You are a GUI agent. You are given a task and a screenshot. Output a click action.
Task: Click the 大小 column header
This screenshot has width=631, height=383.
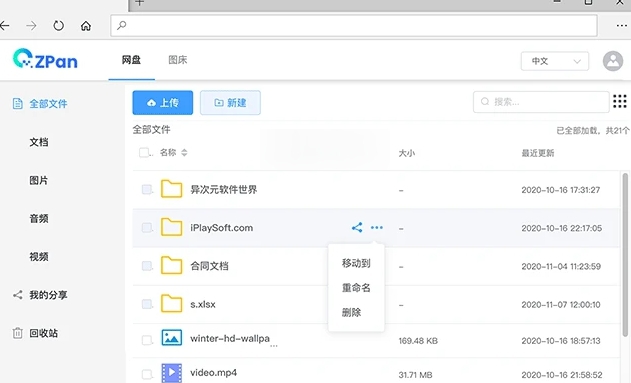[x=406, y=153]
